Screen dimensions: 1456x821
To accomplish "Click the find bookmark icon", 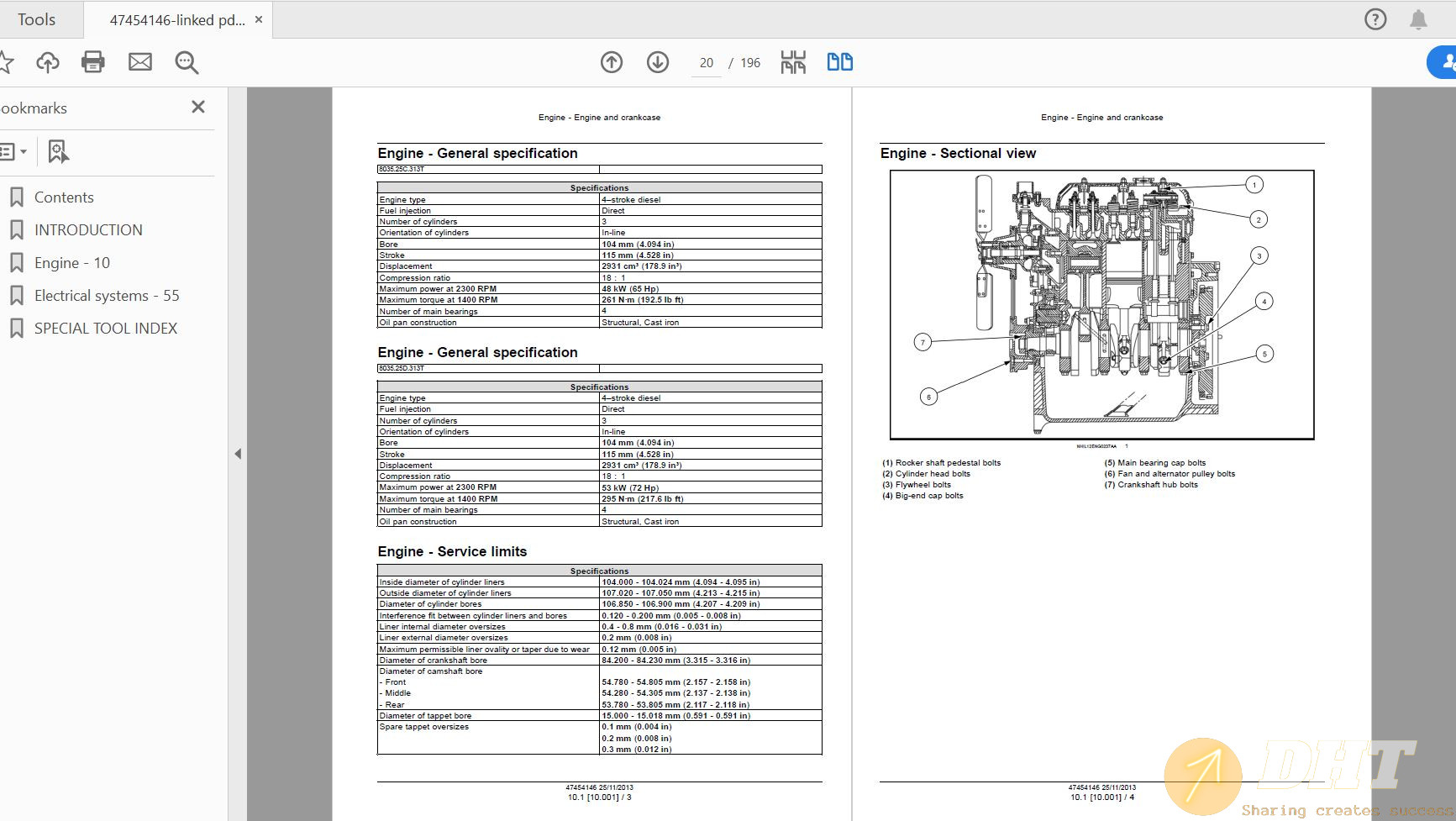I will pyautogui.click(x=58, y=152).
